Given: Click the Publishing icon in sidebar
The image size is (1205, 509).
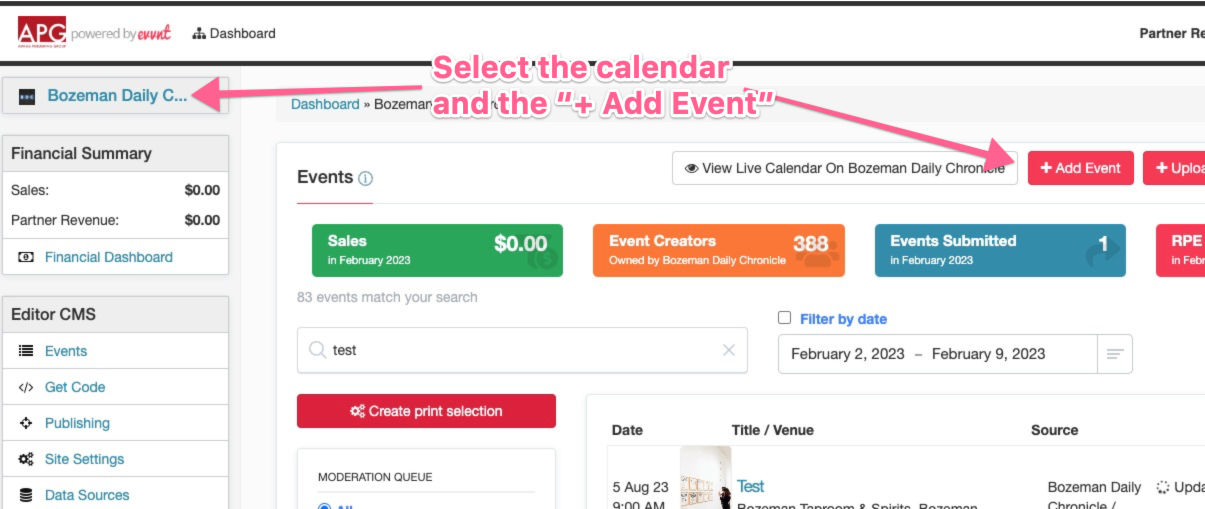Looking at the screenshot, I should [26, 423].
